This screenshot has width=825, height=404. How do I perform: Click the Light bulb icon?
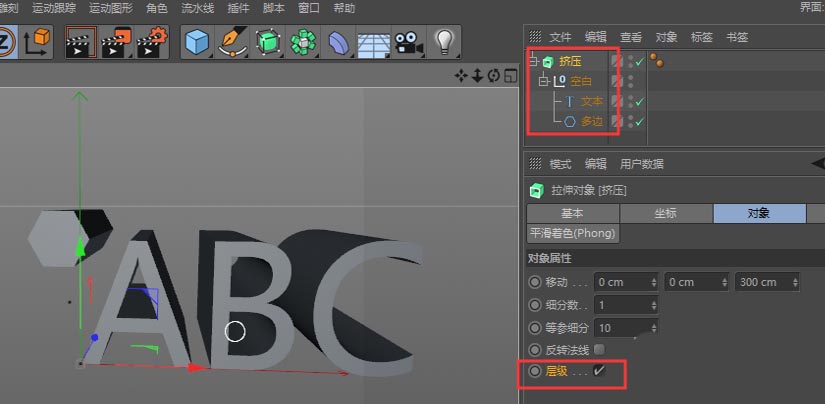(444, 42)
